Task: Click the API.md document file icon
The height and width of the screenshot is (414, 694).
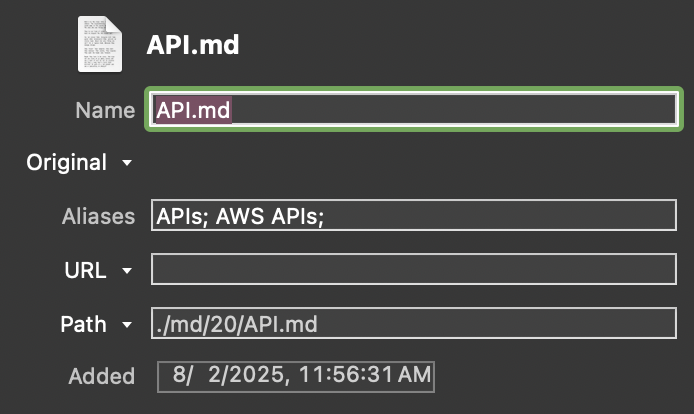Action: point(99,44)
